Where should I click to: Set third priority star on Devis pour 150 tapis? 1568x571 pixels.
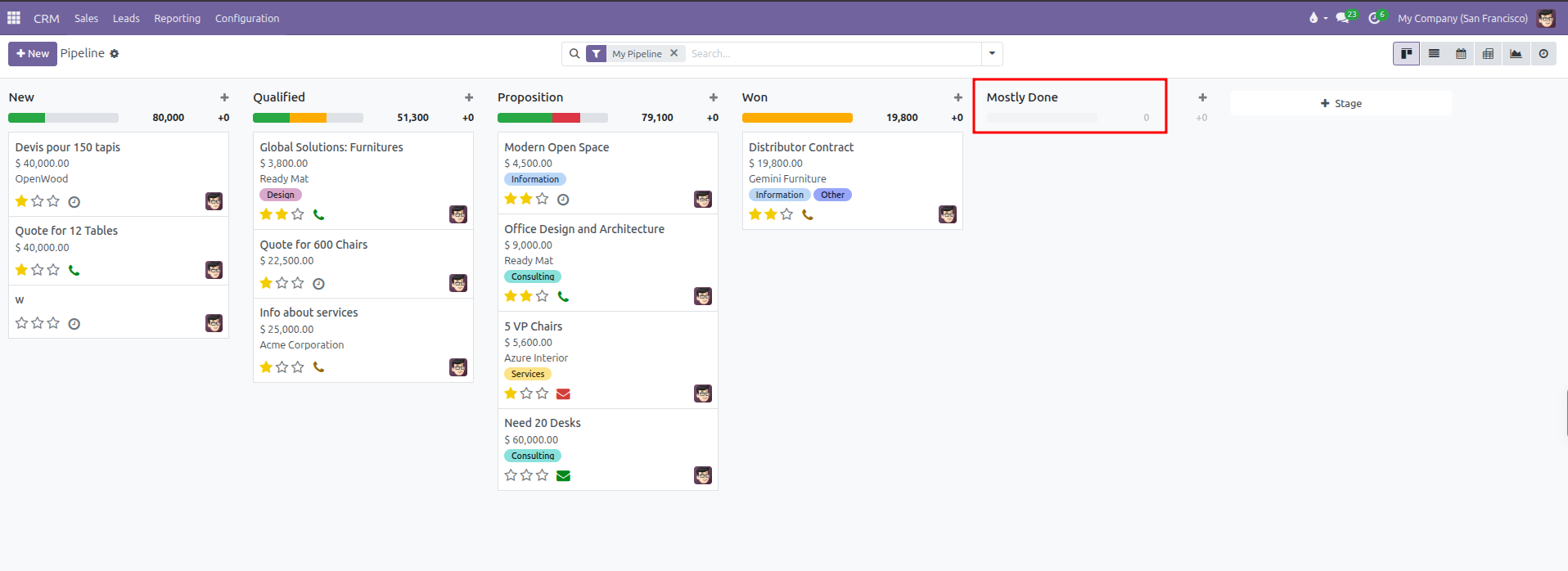point(53,201)
